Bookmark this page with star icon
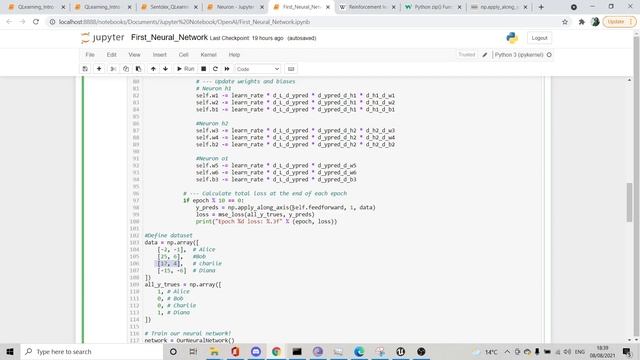Image resolution: width=640 pixels, height=360 pixels. (565, 22)
